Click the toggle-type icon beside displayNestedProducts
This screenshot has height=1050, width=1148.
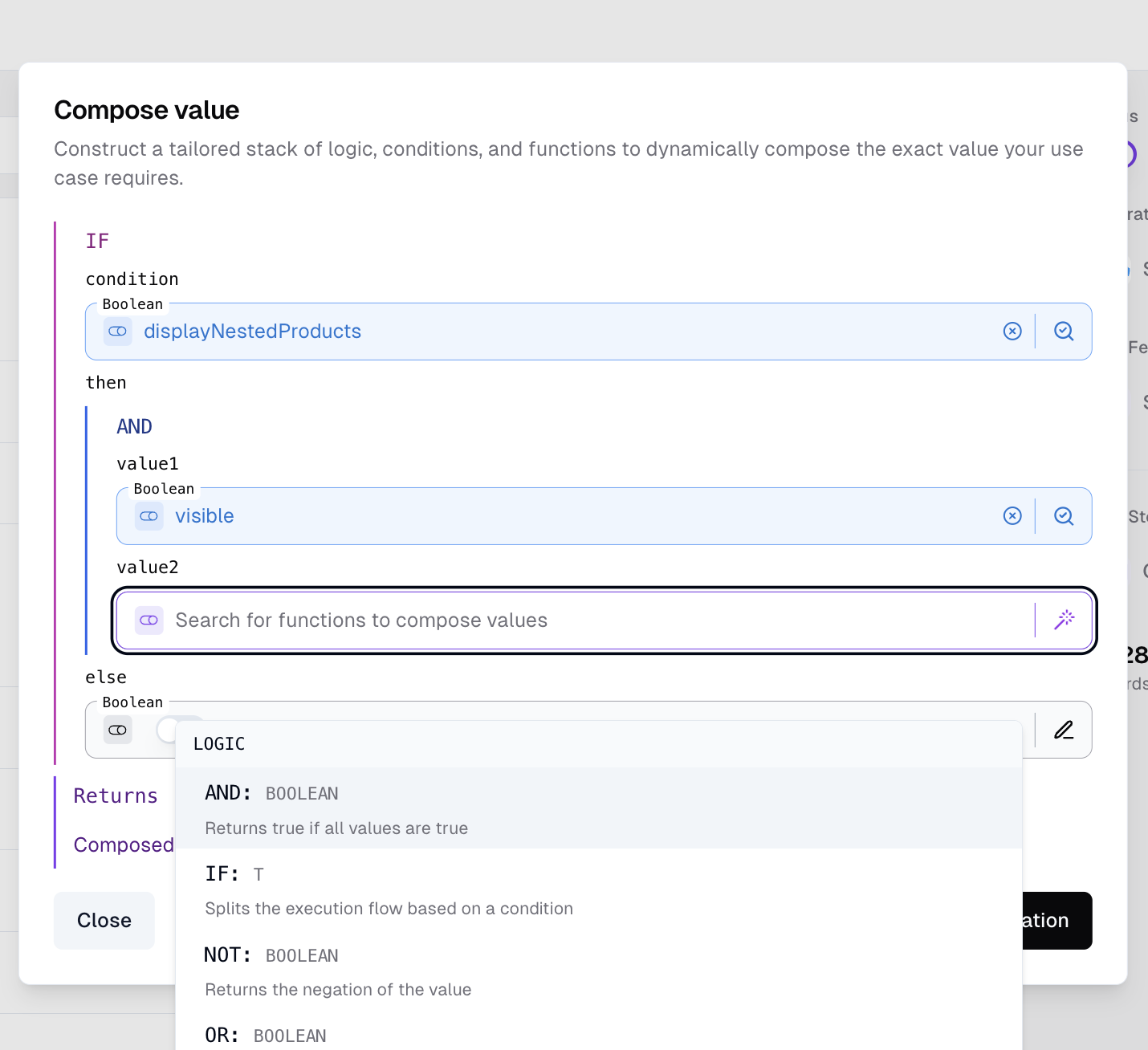coord(118,331)
